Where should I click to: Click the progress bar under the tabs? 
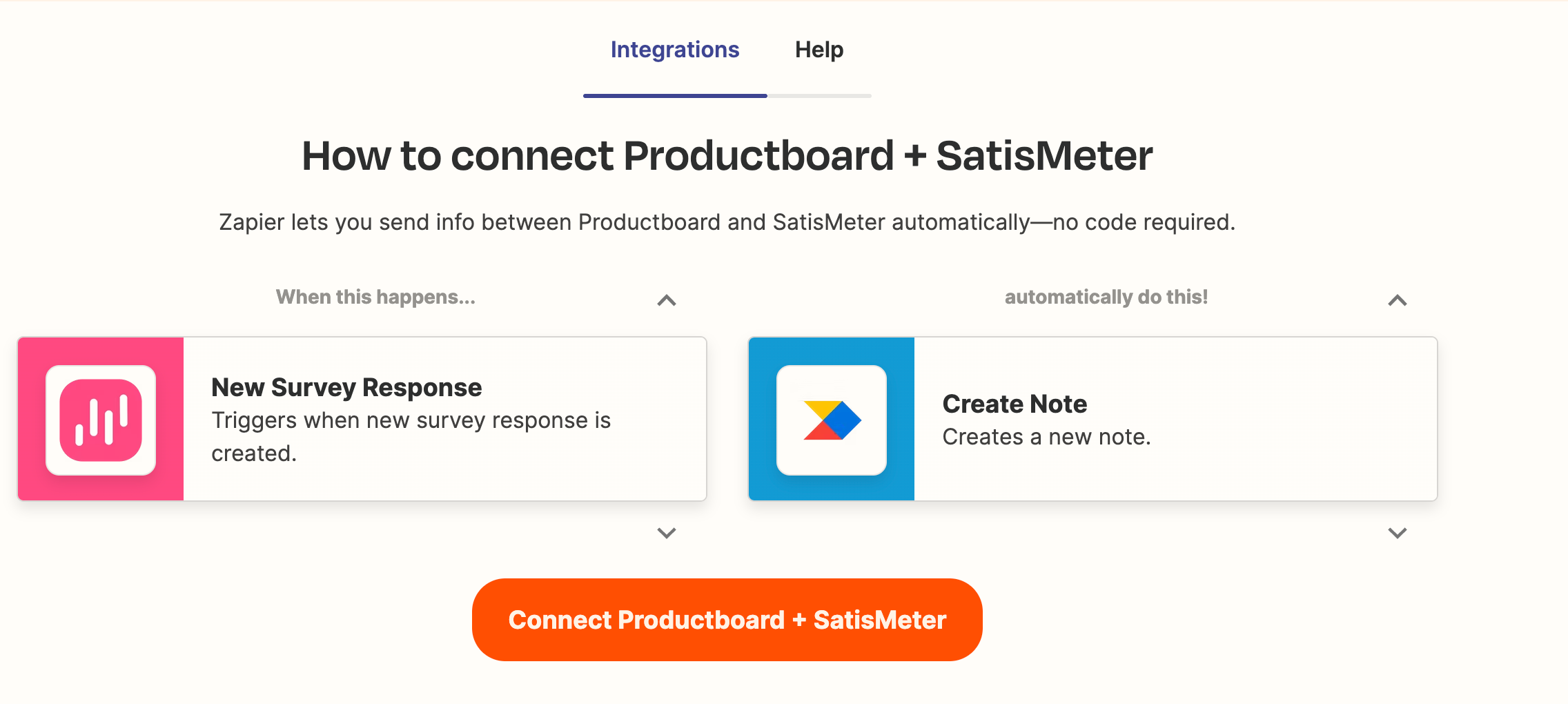[726, 96]
